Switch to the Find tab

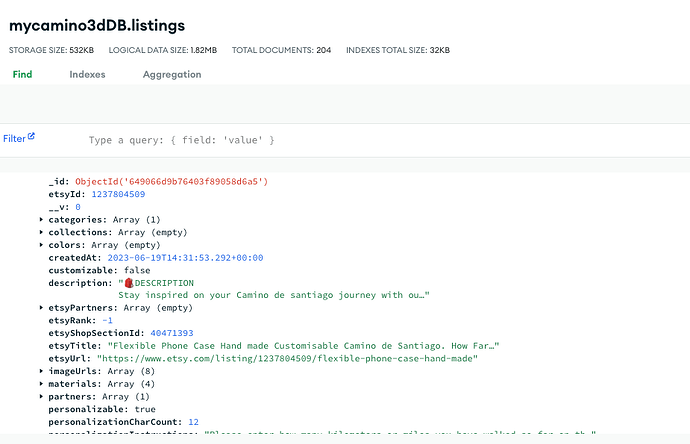pos(22,75)
